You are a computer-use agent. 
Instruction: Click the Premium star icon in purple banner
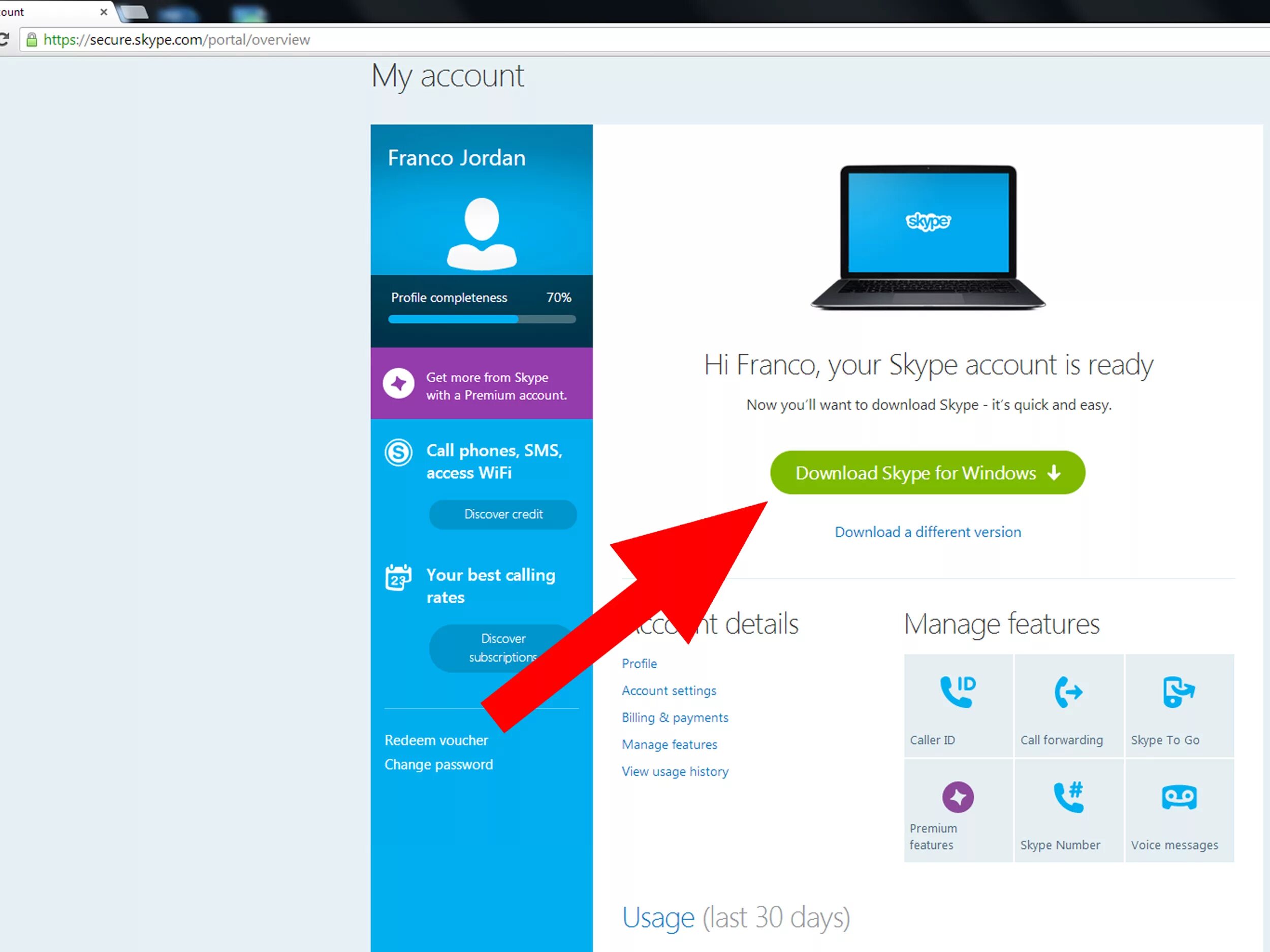point(398,383)
